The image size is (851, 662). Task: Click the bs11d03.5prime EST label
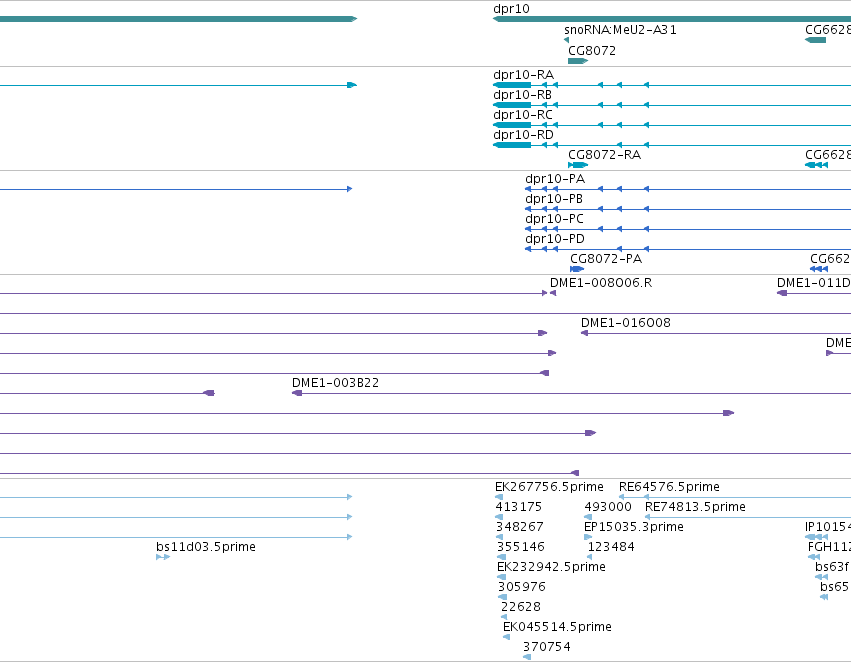pos(206,547)
